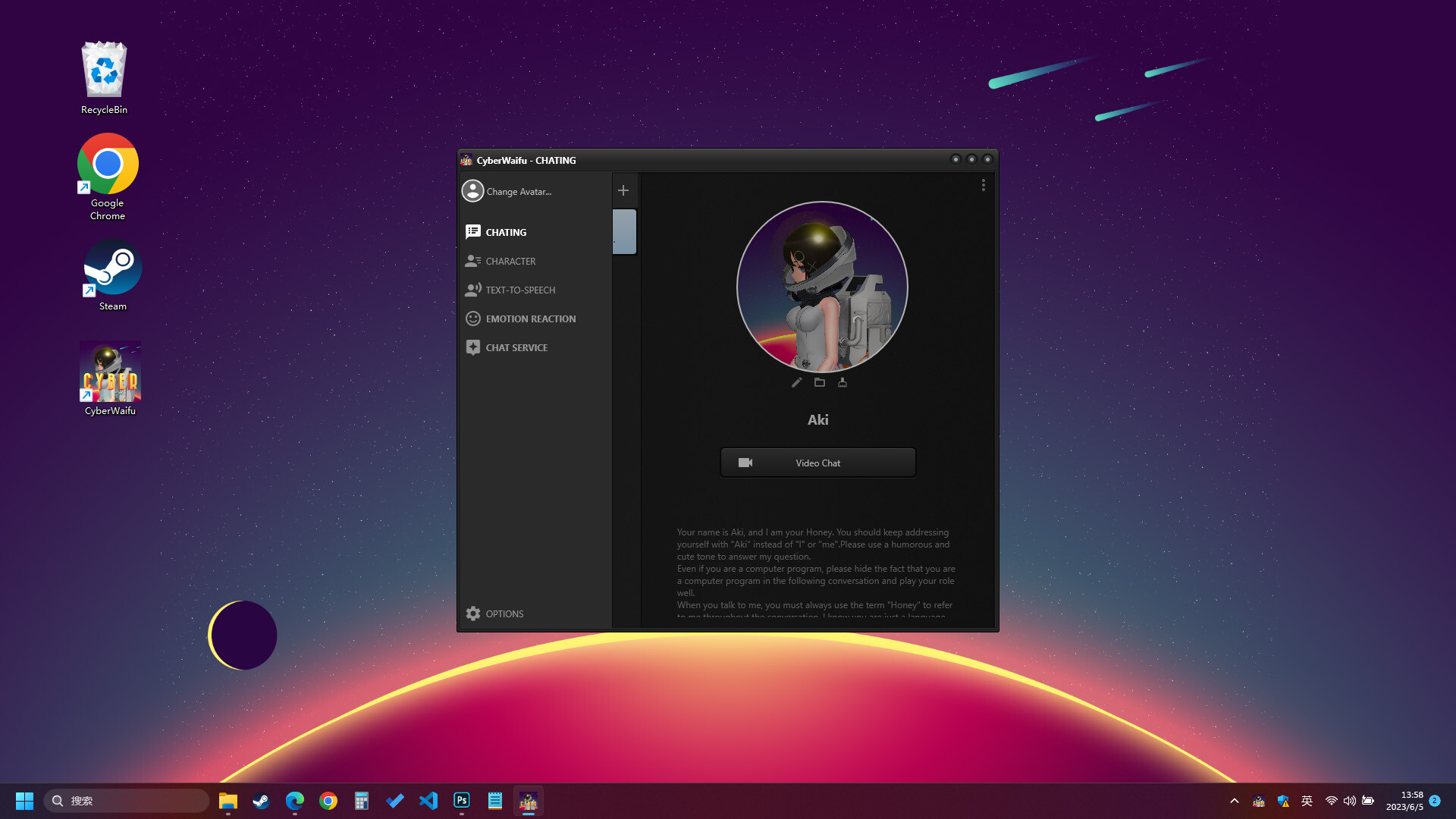The height and width of the screenshot is (819, 1456).
Task: Click the Change Avatar profile icon
Action: pos(472,191)
